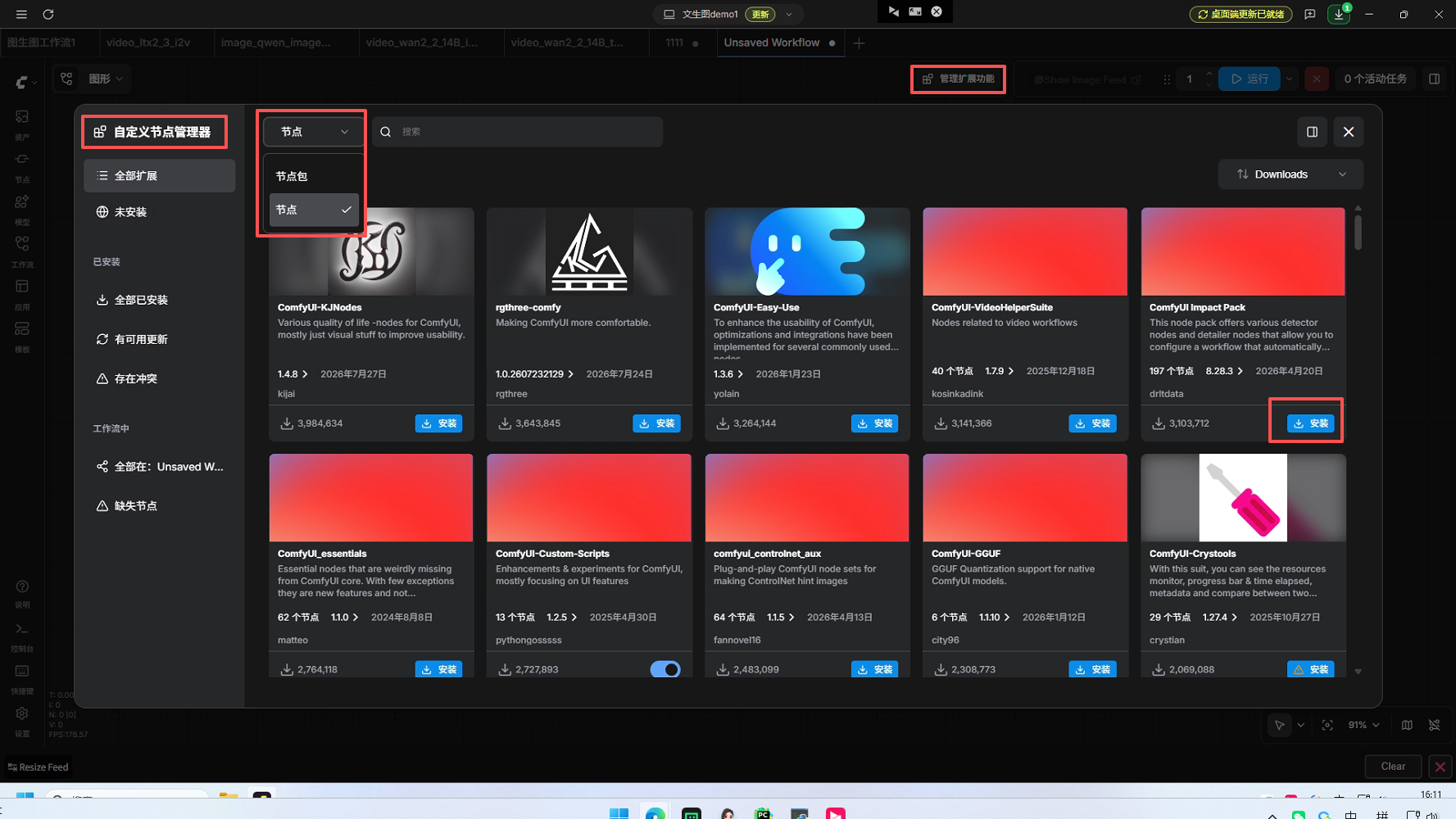Open the Windows Start button on taskbar
1456x819 pixels.
(x=619, y=813)
